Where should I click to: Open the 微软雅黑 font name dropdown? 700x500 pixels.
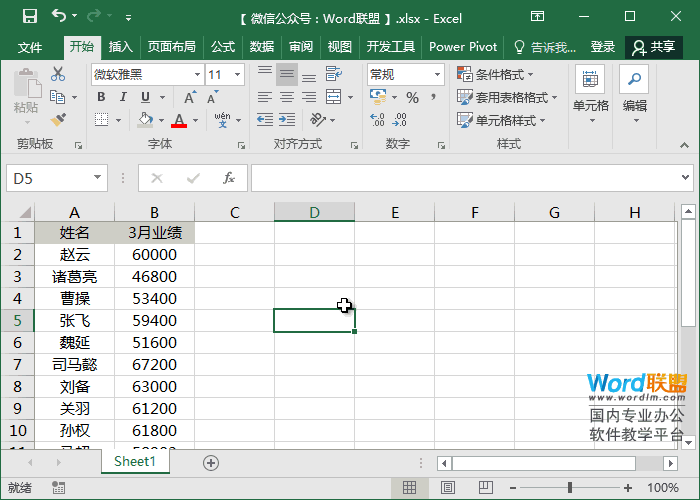click(x=197, y=75)
